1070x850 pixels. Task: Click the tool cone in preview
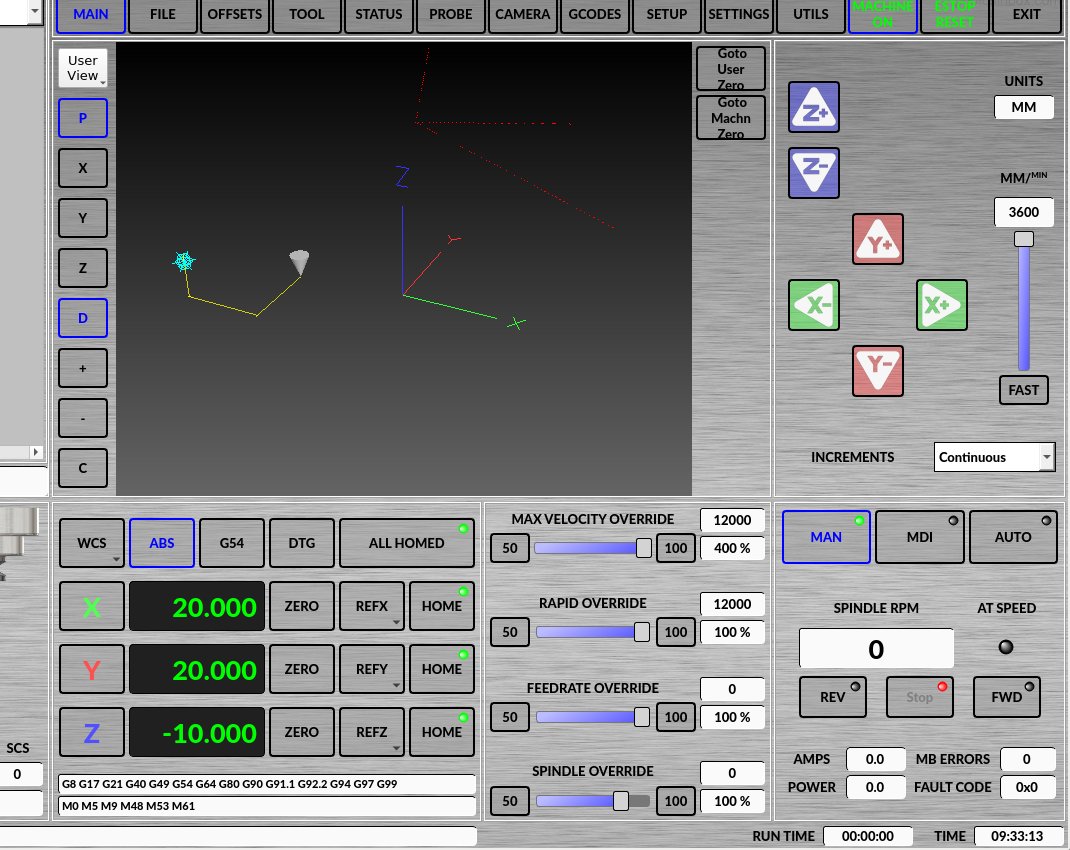pyautogui.click(x=299, y=262)
